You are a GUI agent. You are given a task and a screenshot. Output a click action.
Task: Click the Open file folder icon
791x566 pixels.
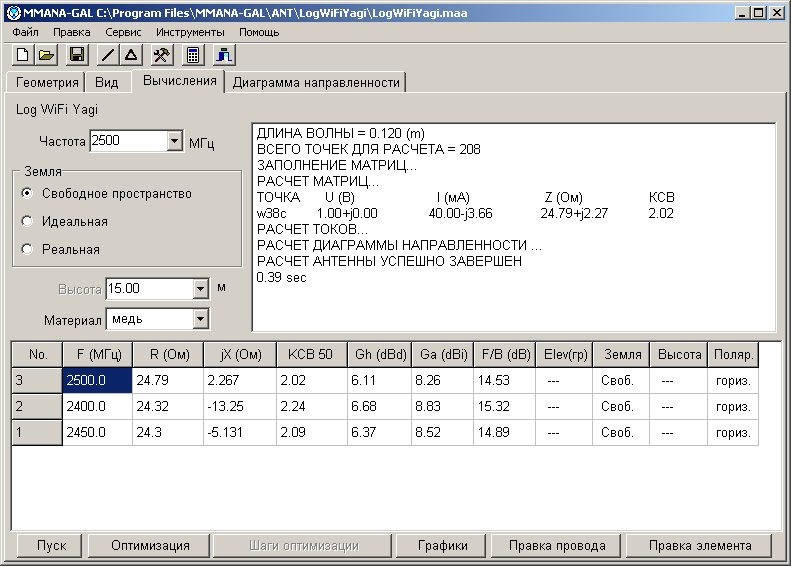click(x=46, y=55)
